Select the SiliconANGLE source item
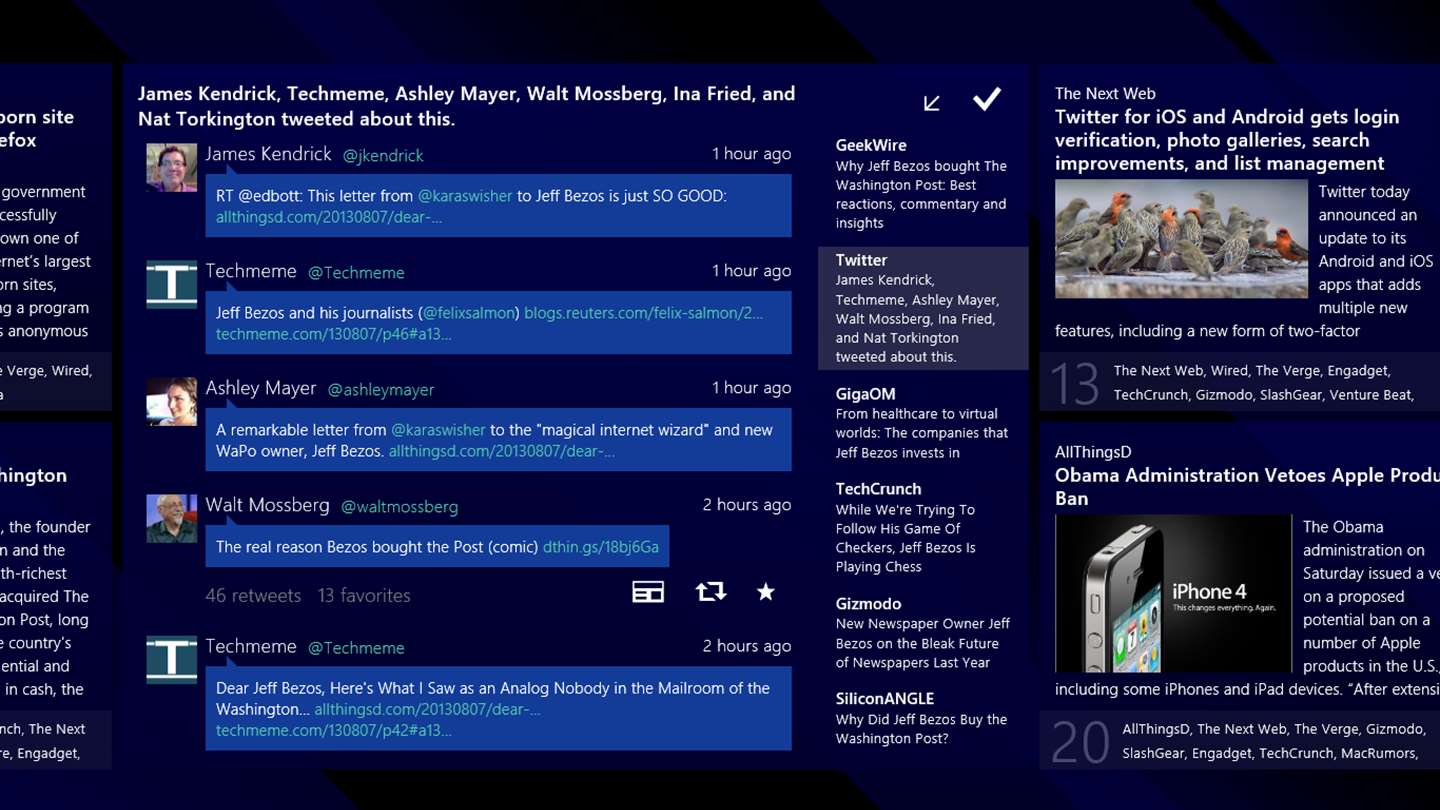Screen dimensions: 1440x810 click(923, 719)
